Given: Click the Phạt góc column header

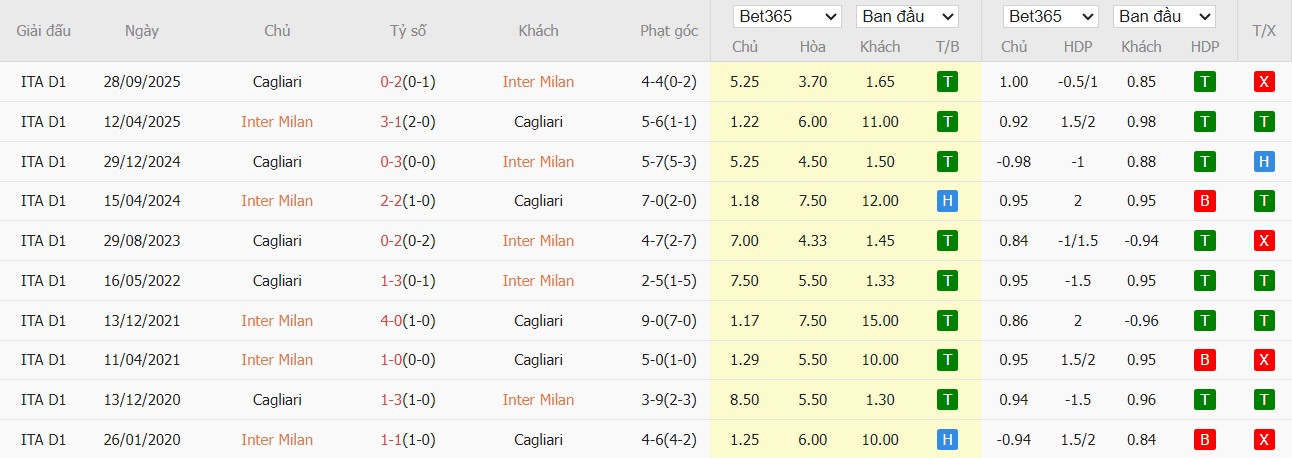Looking at the screenshot, I should [669, 31].
